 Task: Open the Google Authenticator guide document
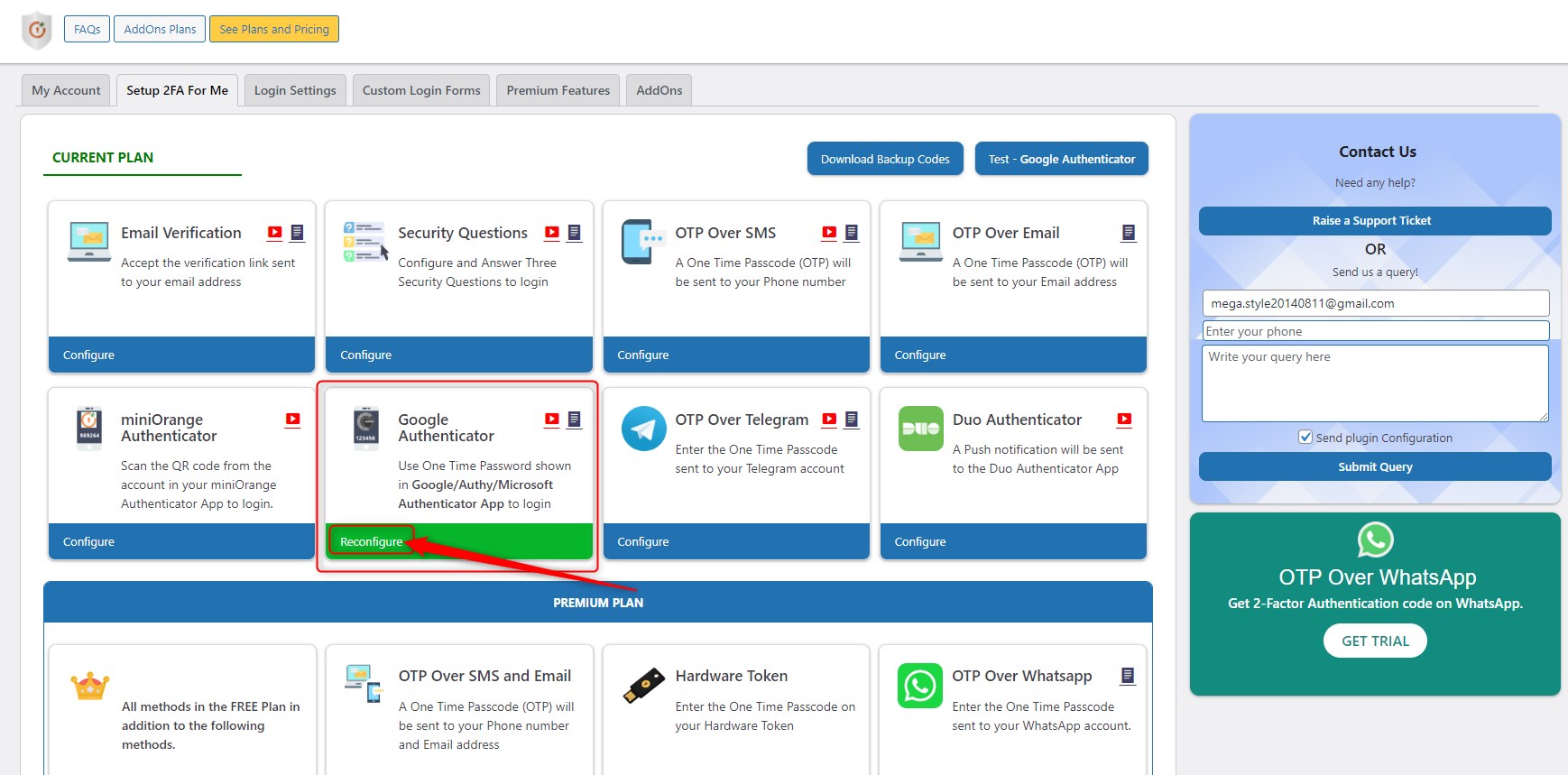point(574,420)
